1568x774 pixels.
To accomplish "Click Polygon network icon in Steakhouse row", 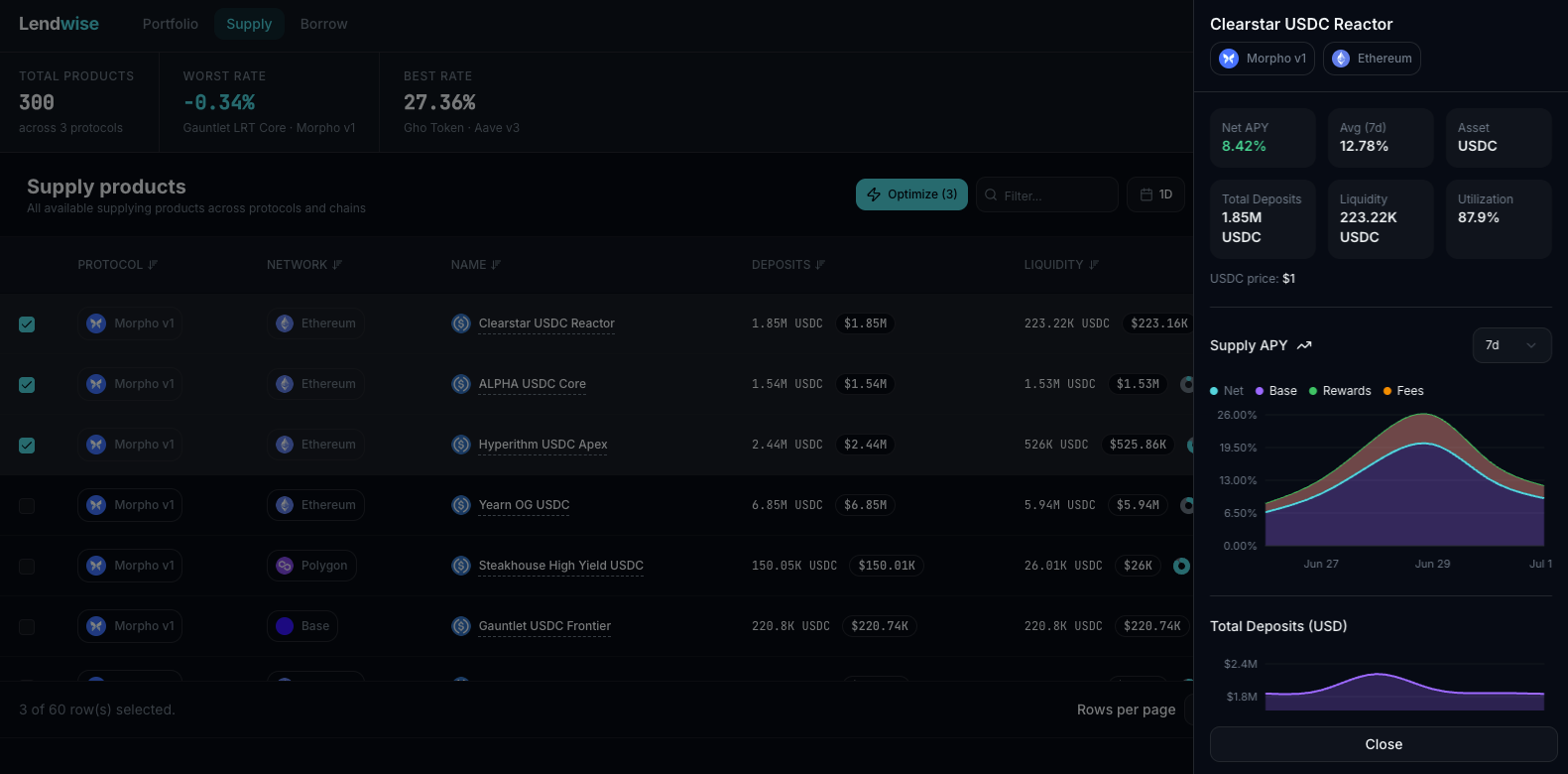I will [x=285, y=566].
